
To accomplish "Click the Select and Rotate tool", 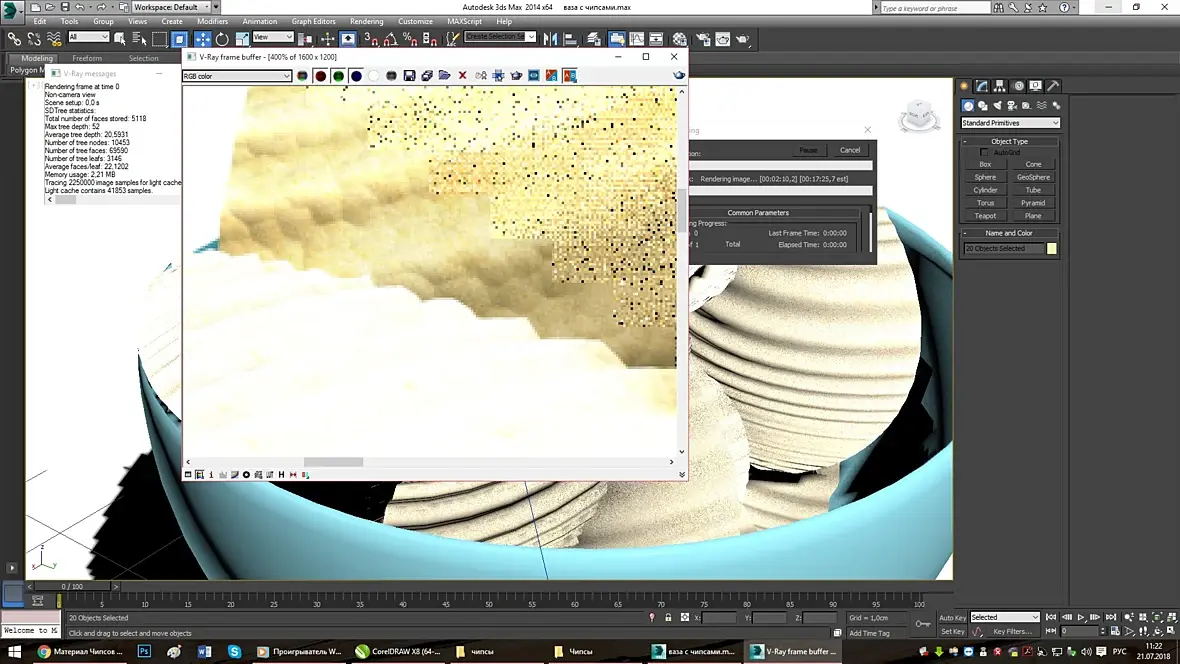I will [222, 39].
